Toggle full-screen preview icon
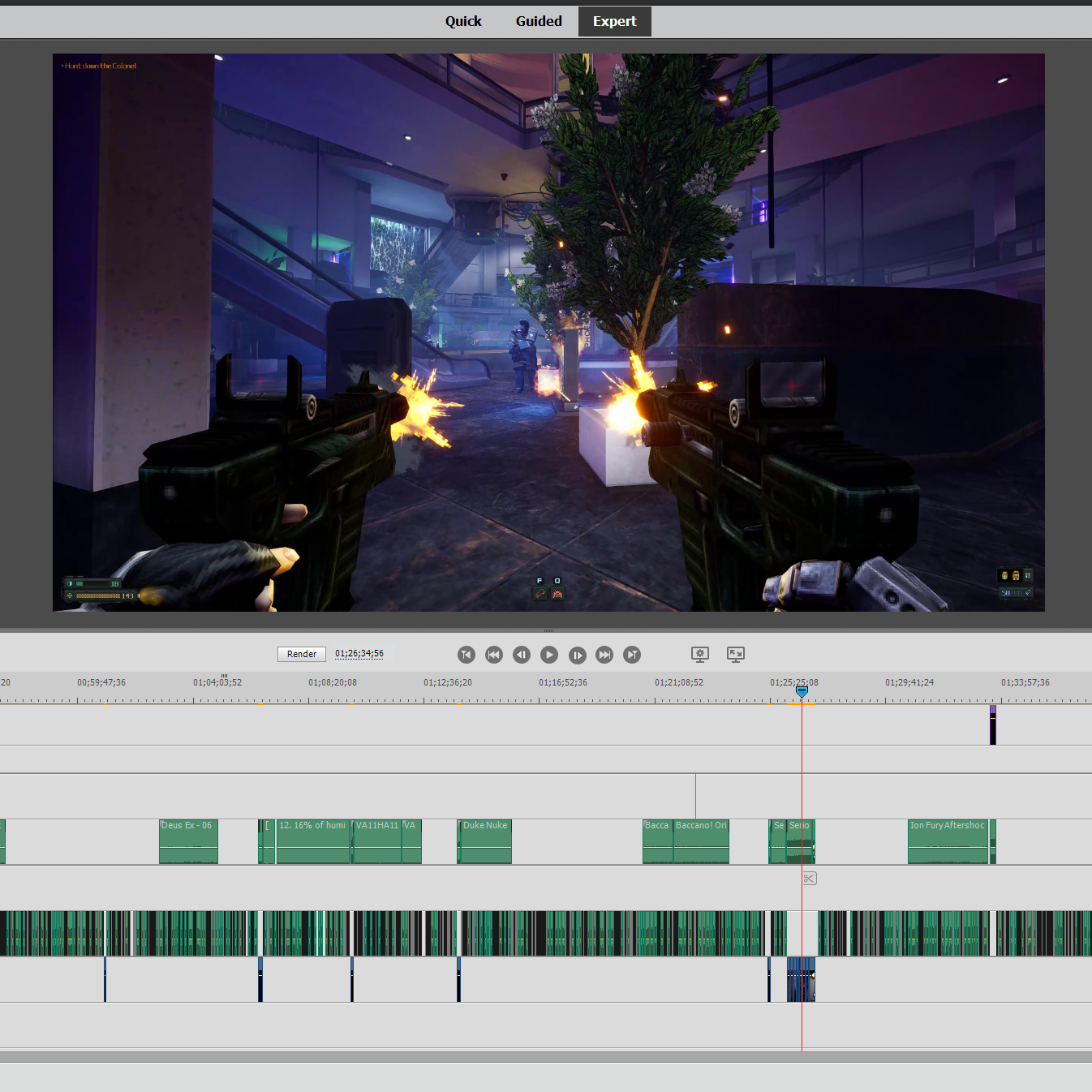 coord(736,655)
